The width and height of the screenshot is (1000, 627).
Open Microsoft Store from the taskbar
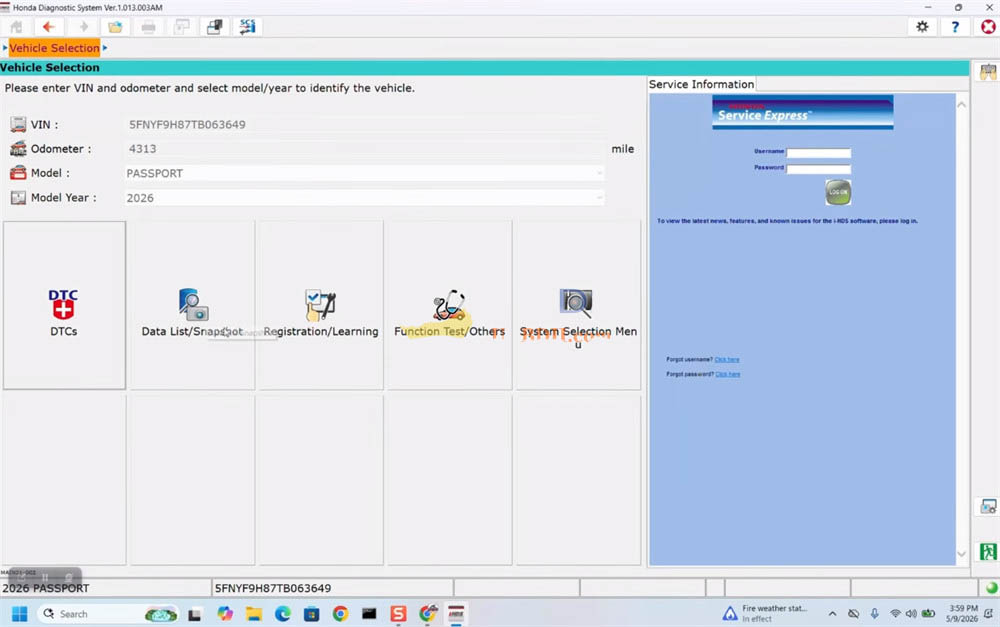[x=311, y=614]
